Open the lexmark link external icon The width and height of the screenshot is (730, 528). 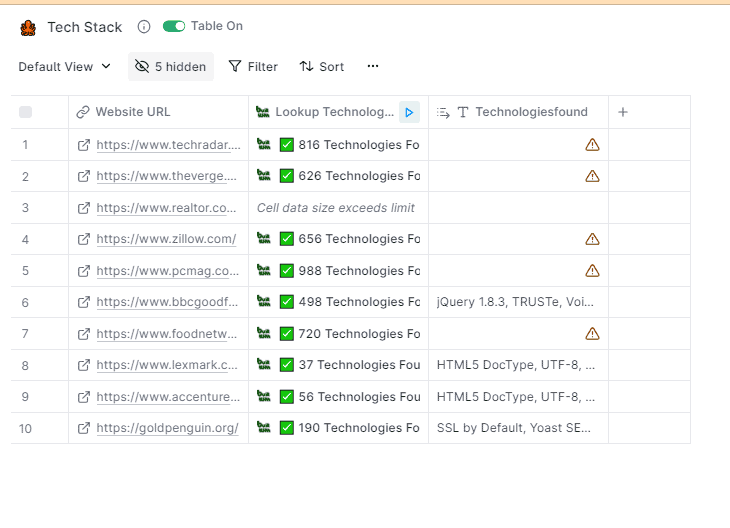click(x=84, y=365)
